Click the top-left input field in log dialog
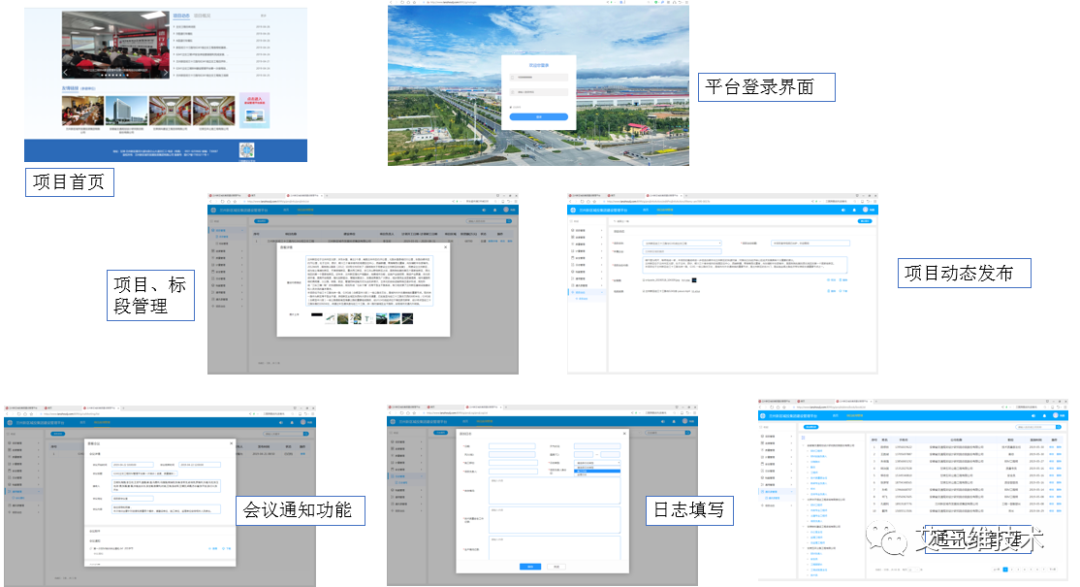 512,446
